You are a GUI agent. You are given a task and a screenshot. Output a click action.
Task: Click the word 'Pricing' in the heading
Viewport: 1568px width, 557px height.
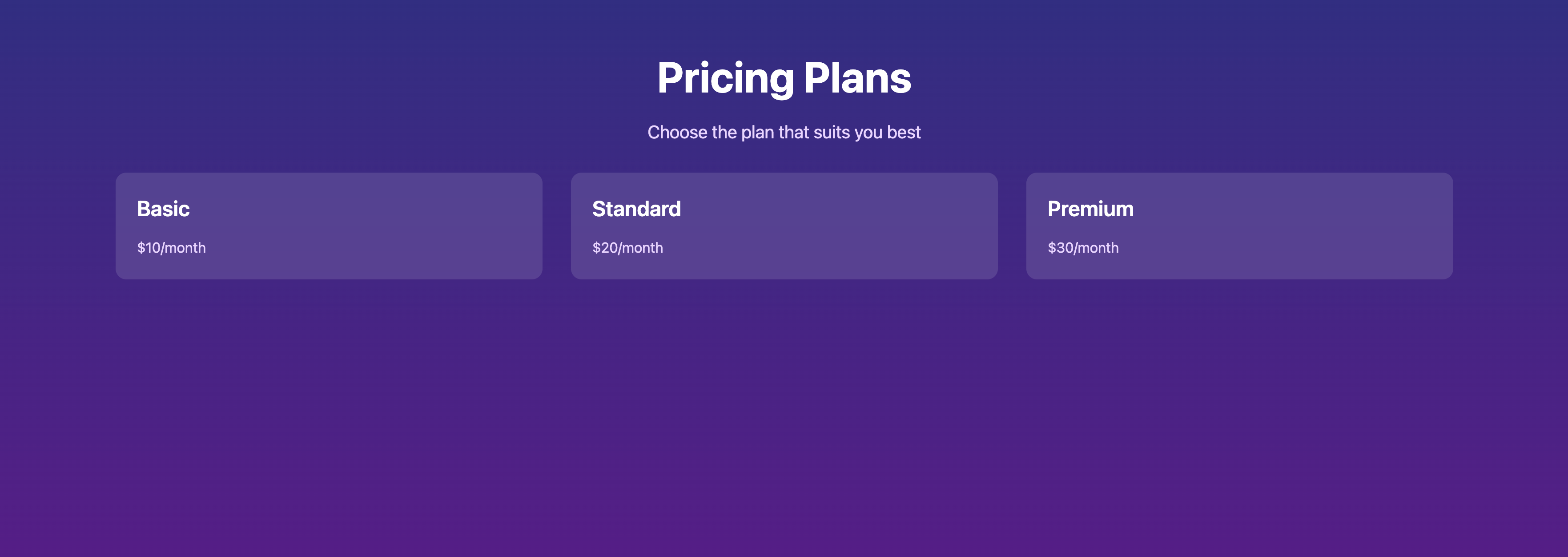click(x=725, y=78)
